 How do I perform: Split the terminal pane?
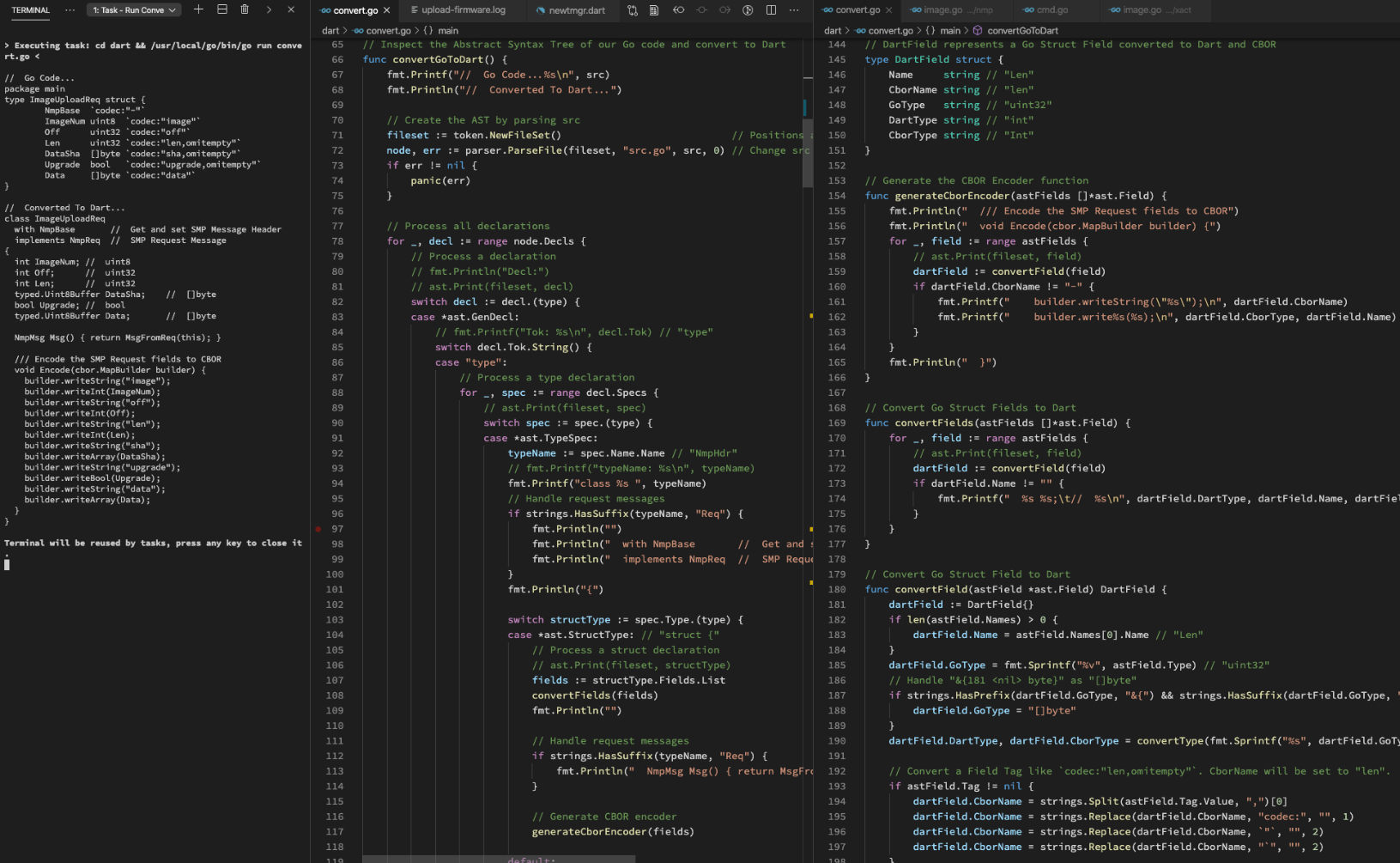[222, 9]
